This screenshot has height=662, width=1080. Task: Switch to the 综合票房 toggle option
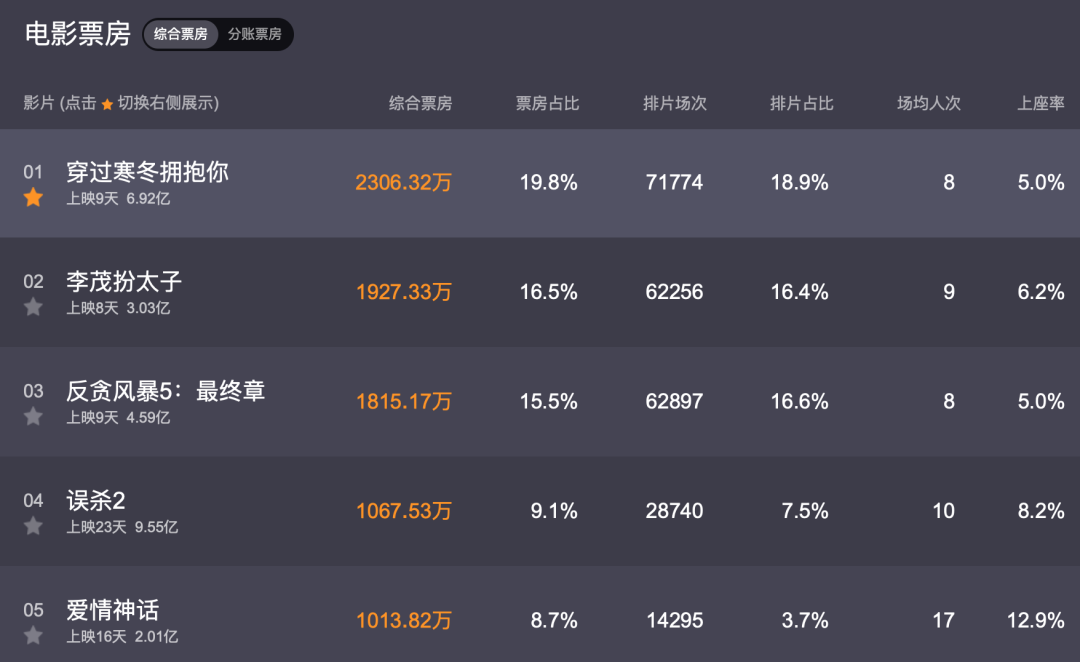180,34
